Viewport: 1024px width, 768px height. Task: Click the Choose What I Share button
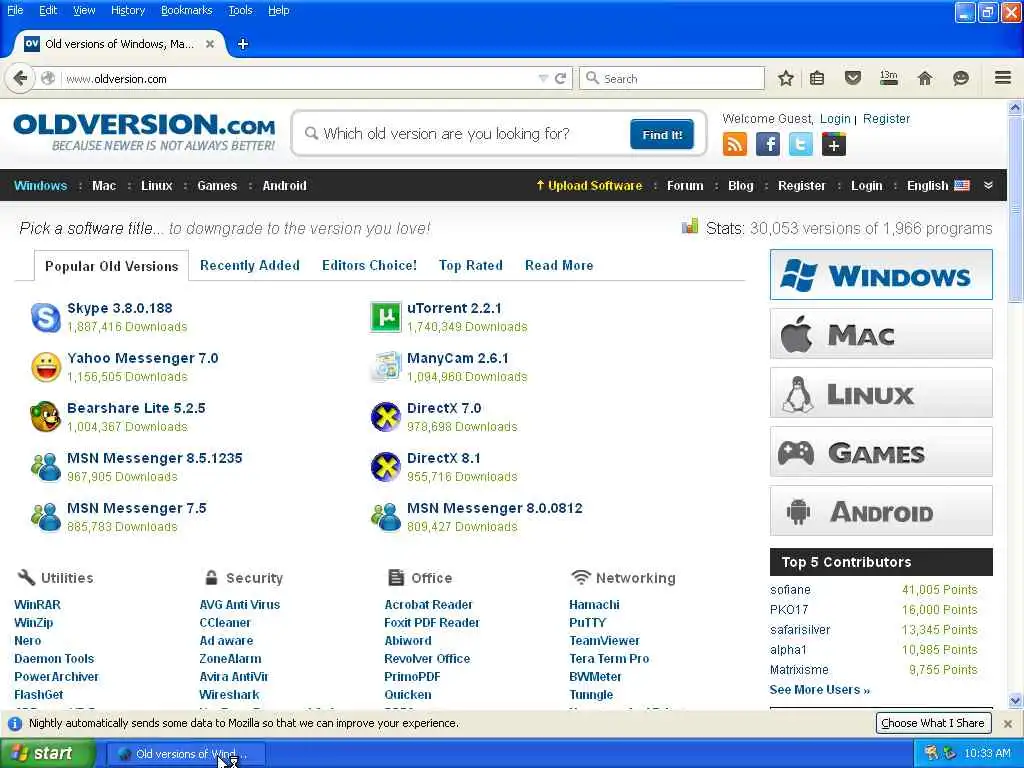(933, 723)
